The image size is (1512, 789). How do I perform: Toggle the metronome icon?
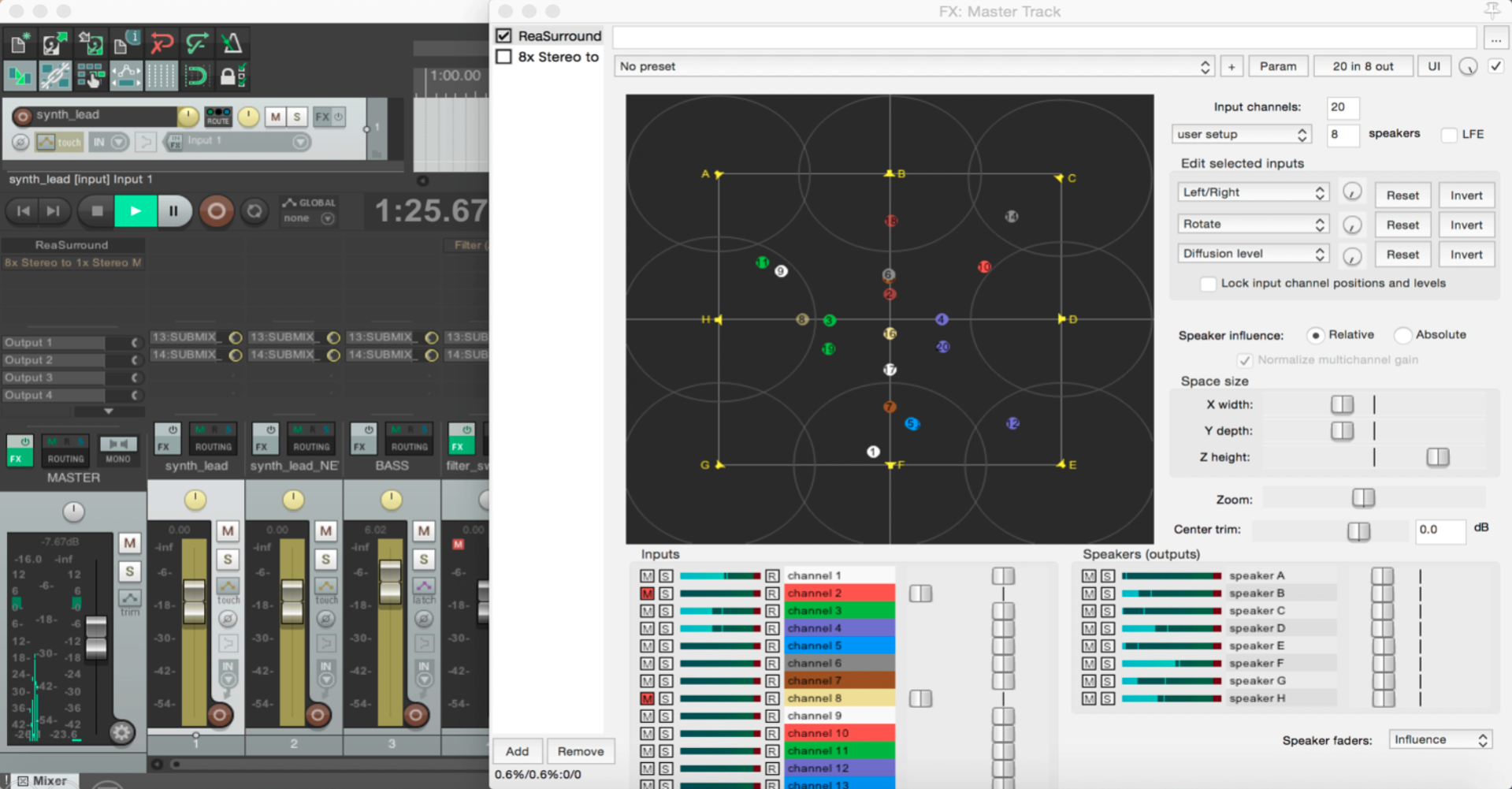[232, 43]
